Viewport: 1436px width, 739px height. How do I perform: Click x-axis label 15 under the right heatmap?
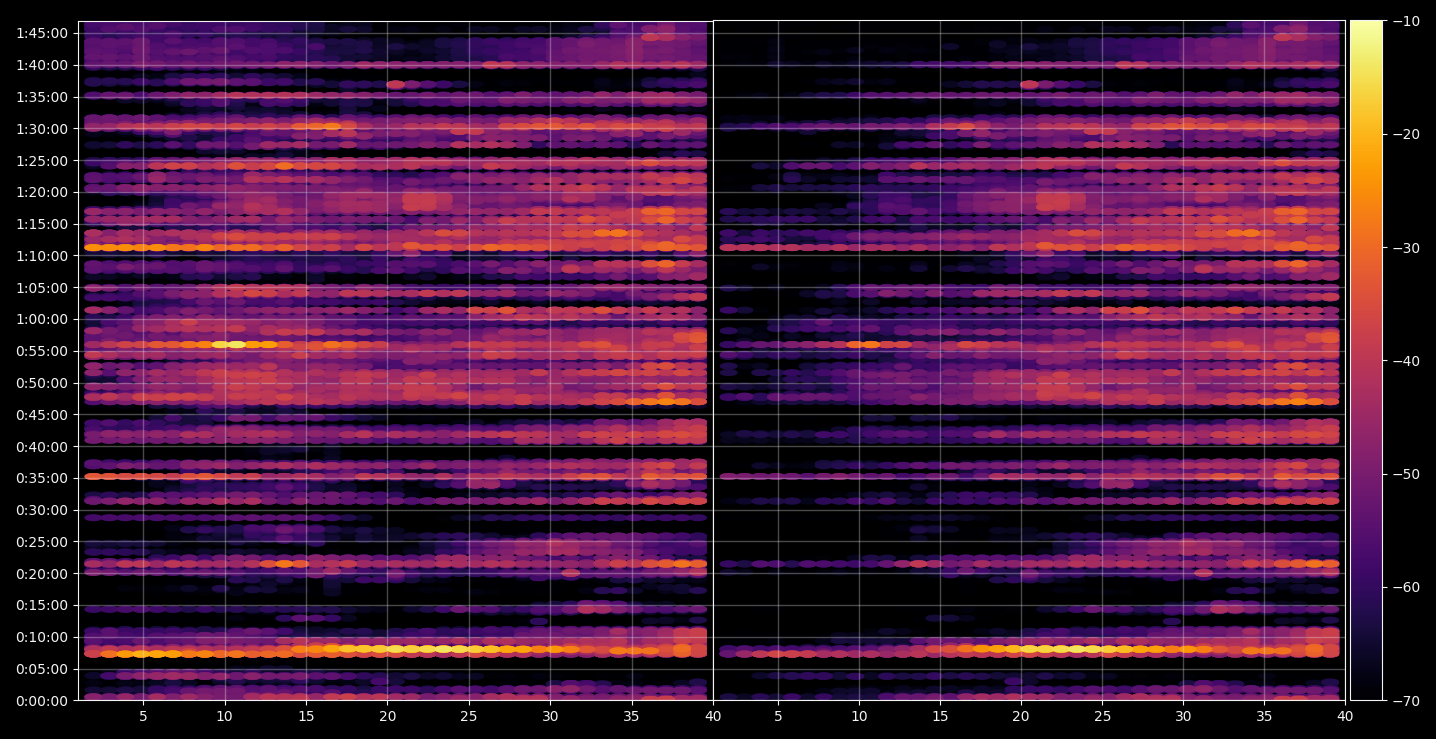tap(940, 717)
